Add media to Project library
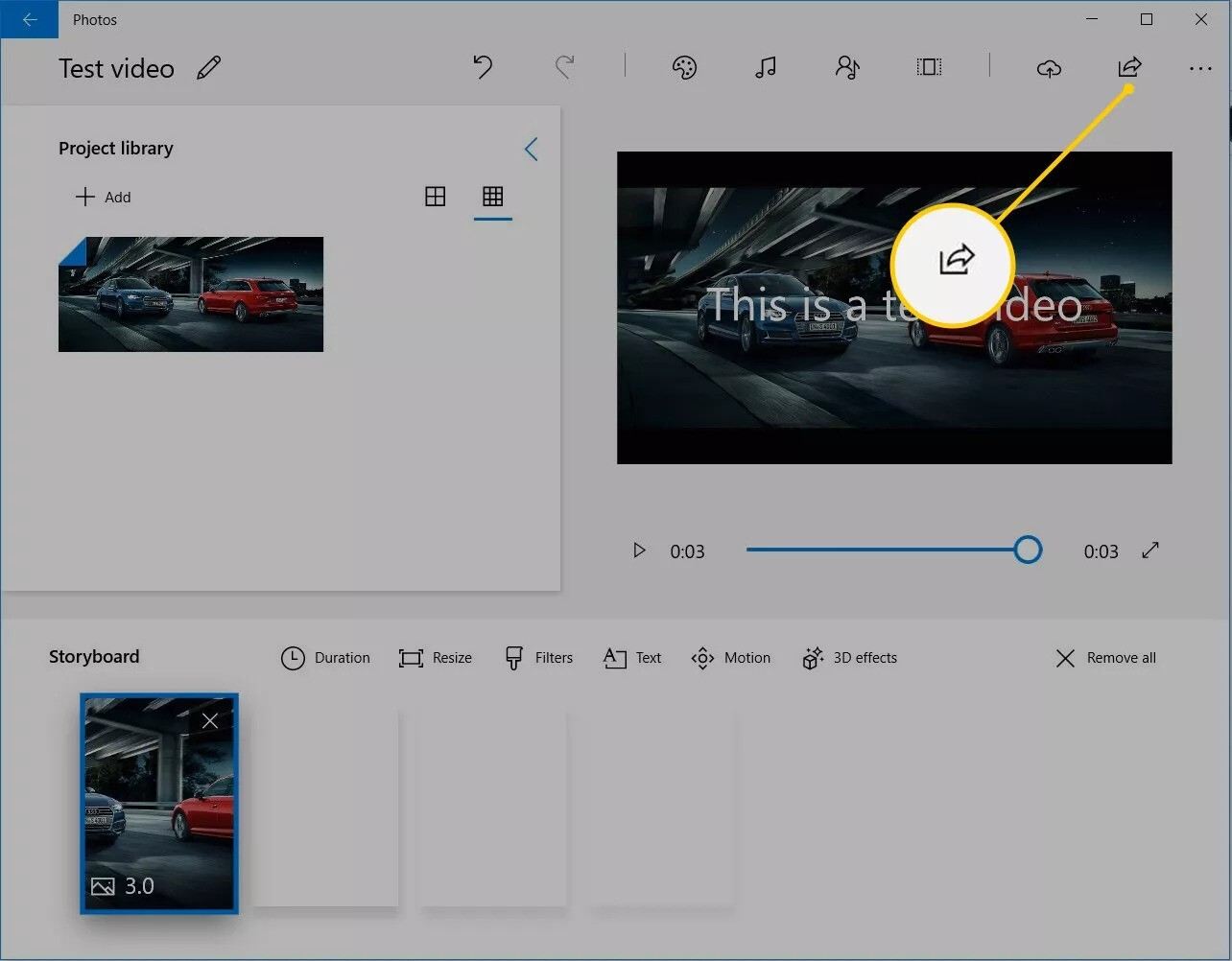Screen dimensions: 1232x961 coord(104,197)
